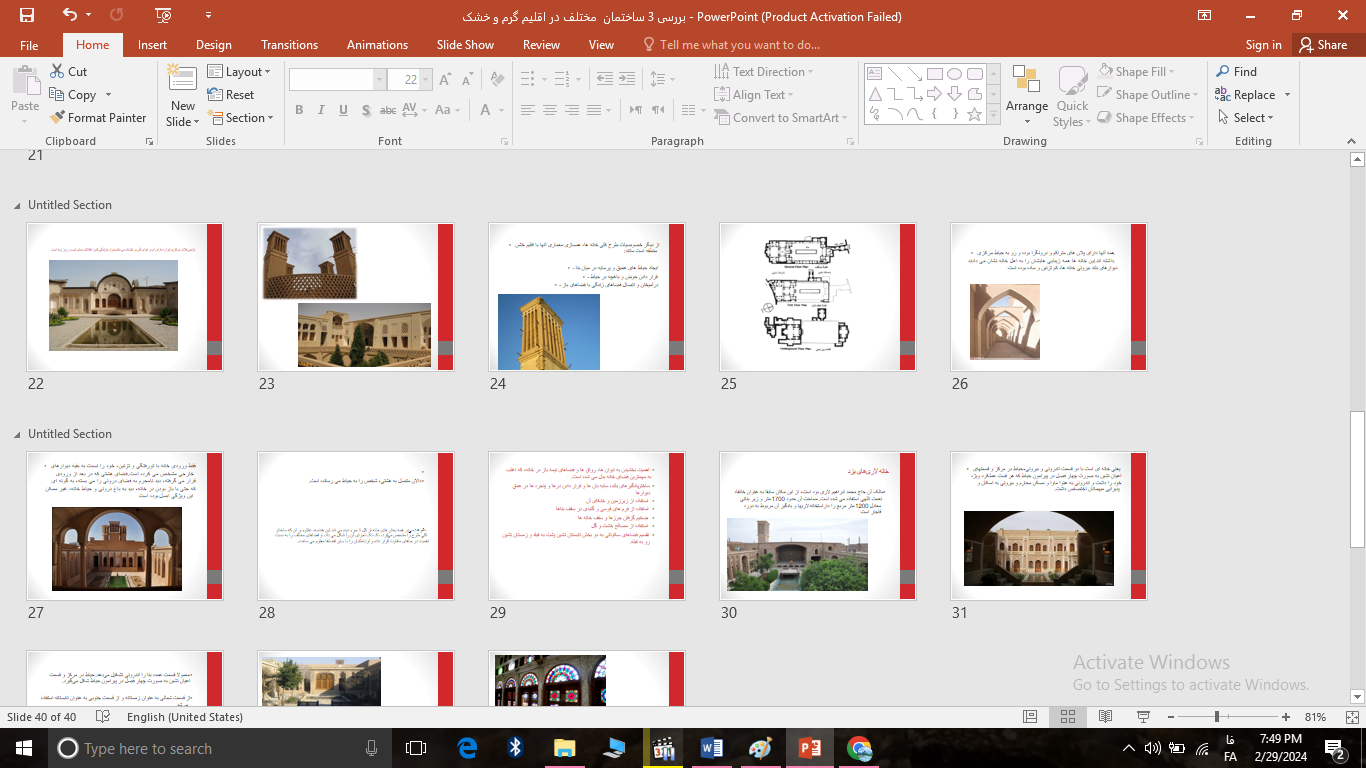This screenshot has width=1366, height=768.
Task: Click the Undo arrow icon
Action: (x=69, y=16)
